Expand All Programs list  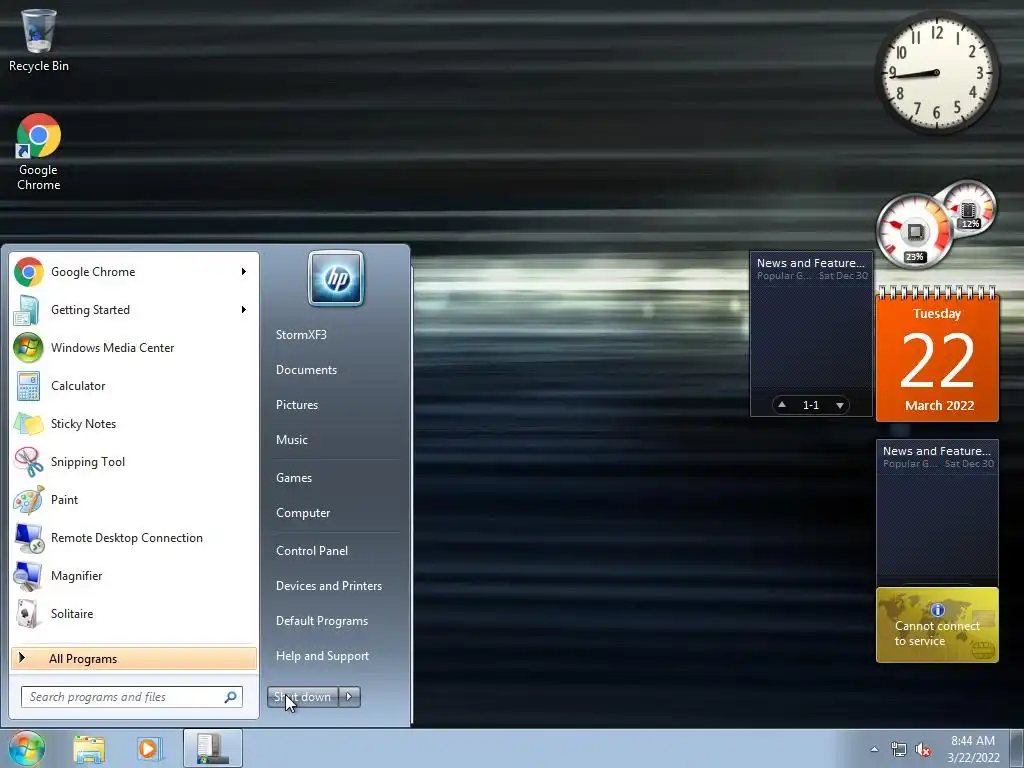click(134, 658)
